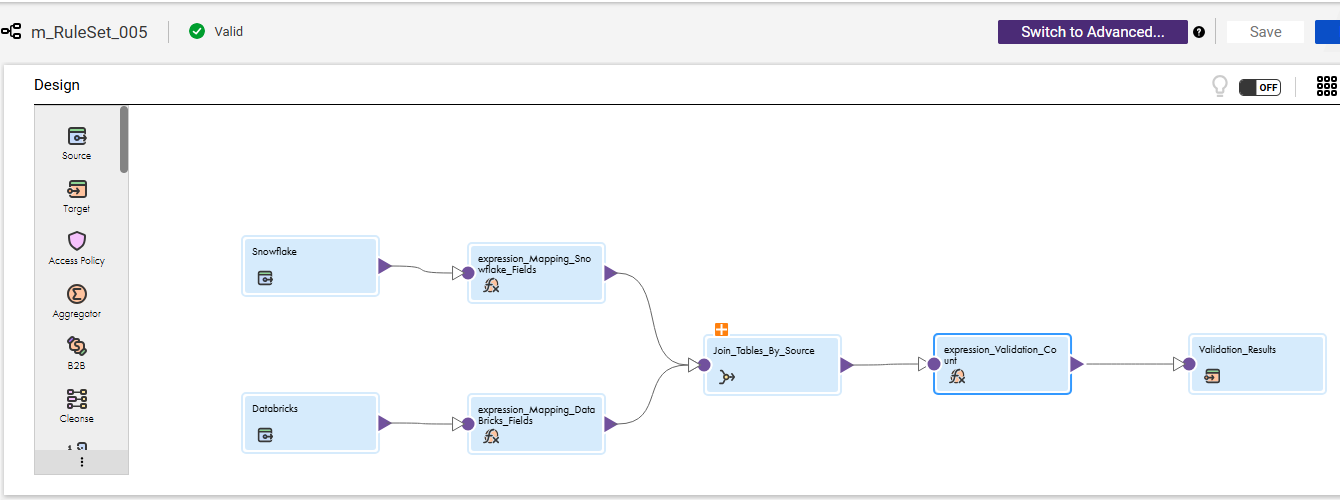
Task: Click the m_RuleSet_005 mapping title
Action: 90,32
